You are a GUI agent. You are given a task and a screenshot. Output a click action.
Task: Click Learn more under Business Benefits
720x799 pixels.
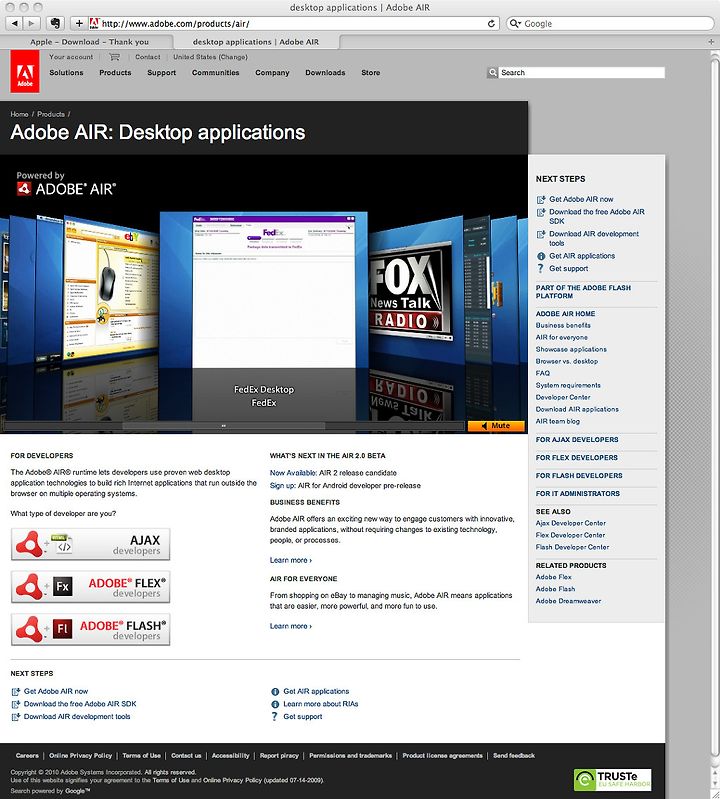(x=290, y=560)
